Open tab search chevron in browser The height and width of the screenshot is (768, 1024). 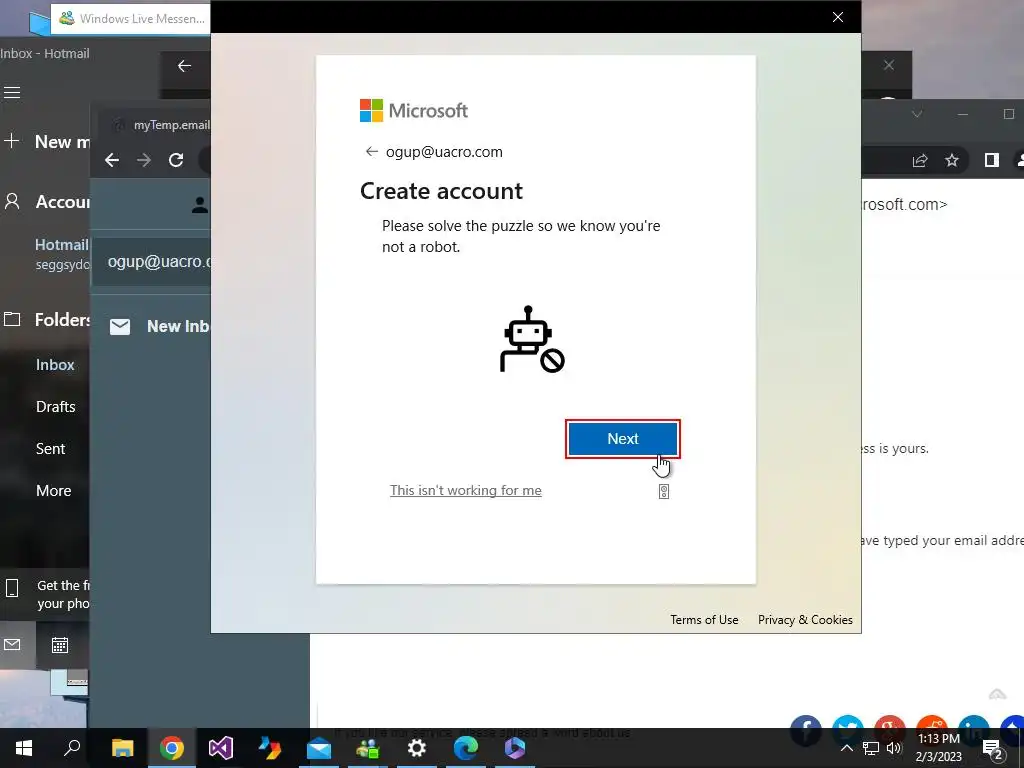(917, 114)
